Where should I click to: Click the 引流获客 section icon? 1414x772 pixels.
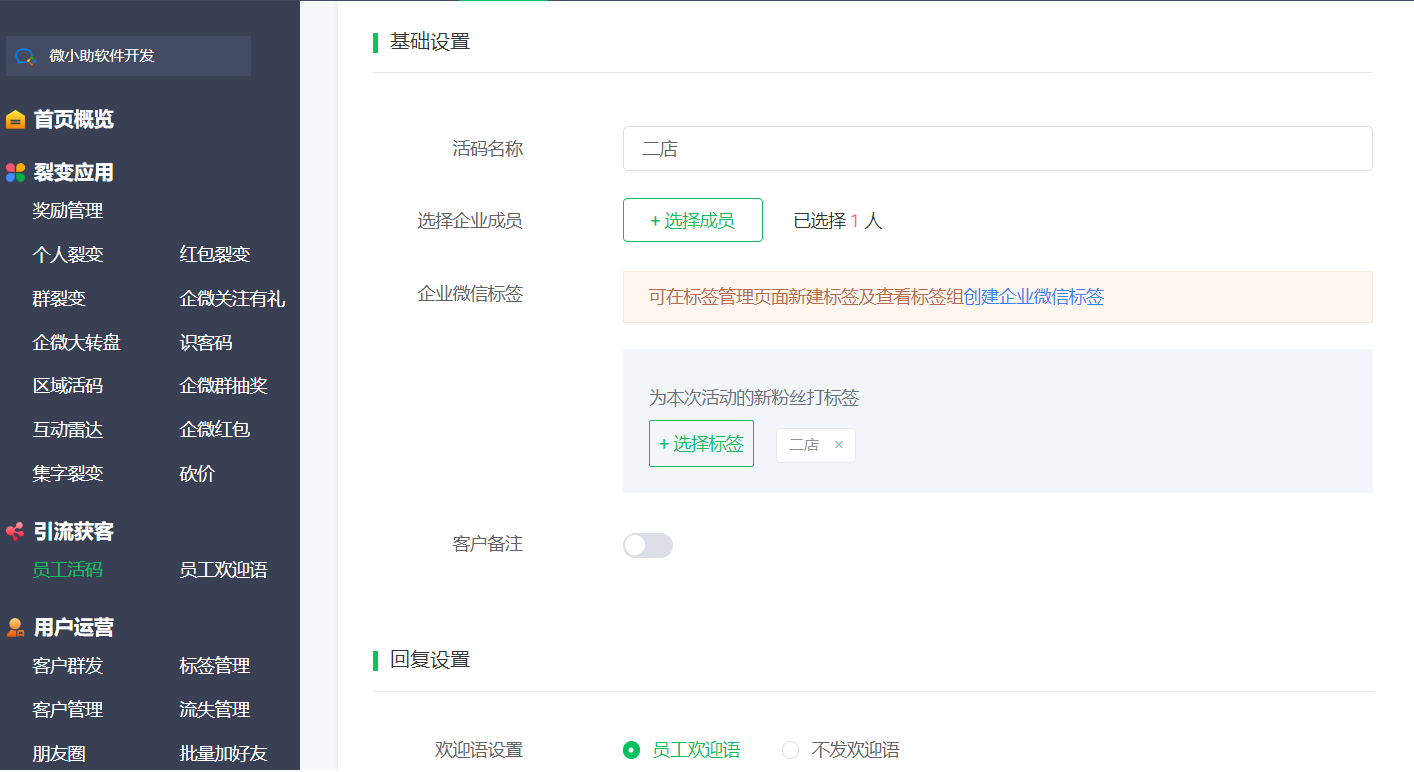click(15, 532)
